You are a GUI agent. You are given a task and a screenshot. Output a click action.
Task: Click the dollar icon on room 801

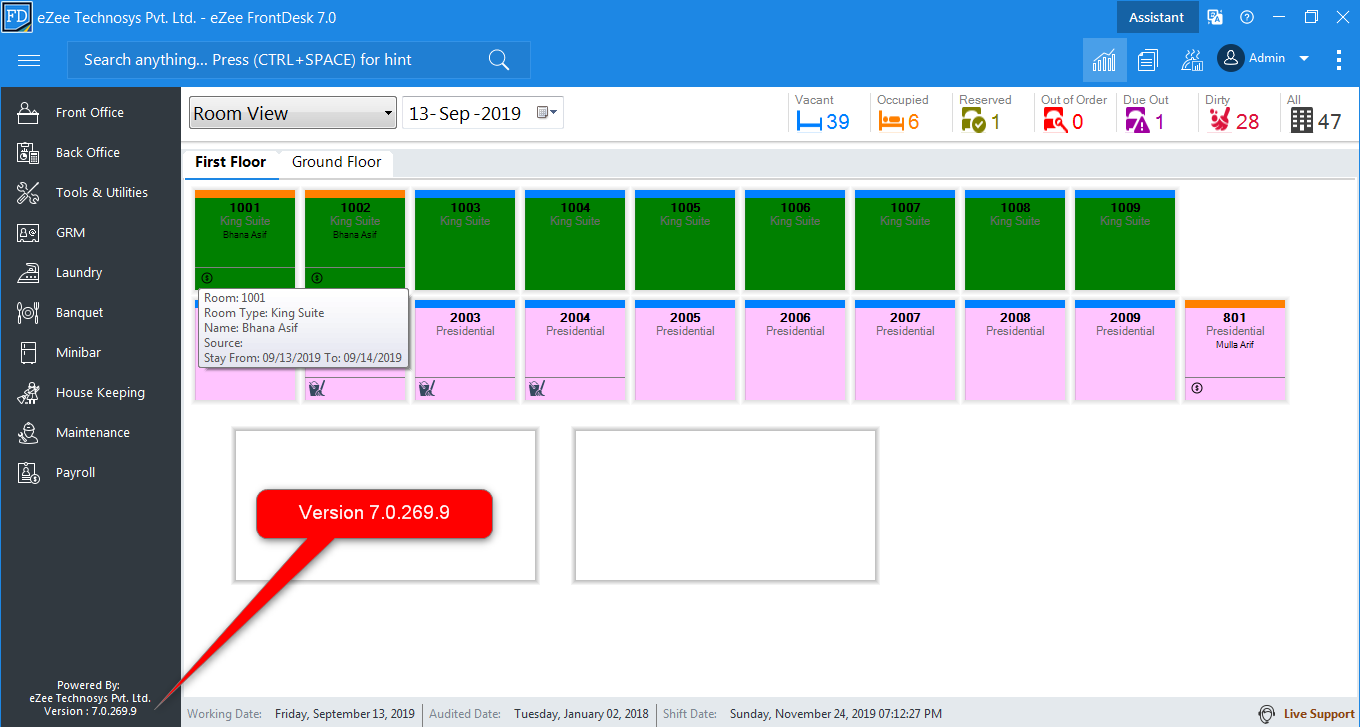1197,388
